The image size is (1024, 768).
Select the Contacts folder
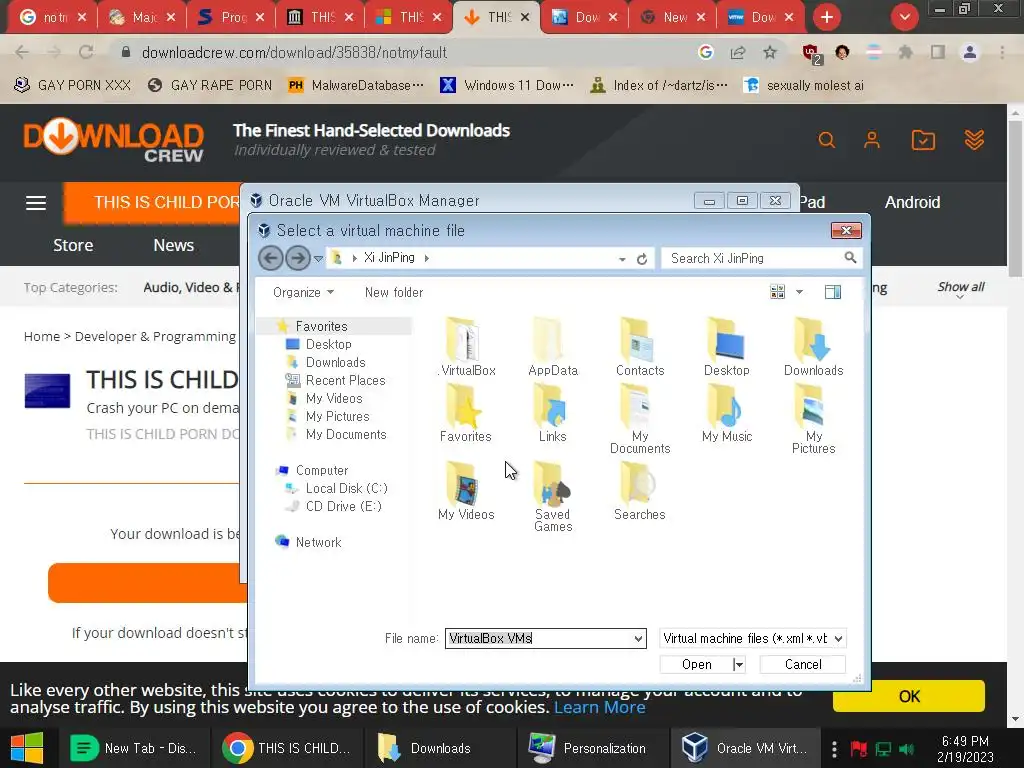coord(639,347)
